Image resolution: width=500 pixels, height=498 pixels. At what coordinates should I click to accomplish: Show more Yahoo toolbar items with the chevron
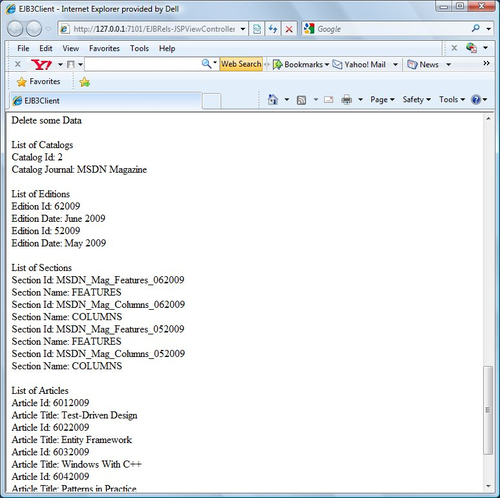pos(486,63)
